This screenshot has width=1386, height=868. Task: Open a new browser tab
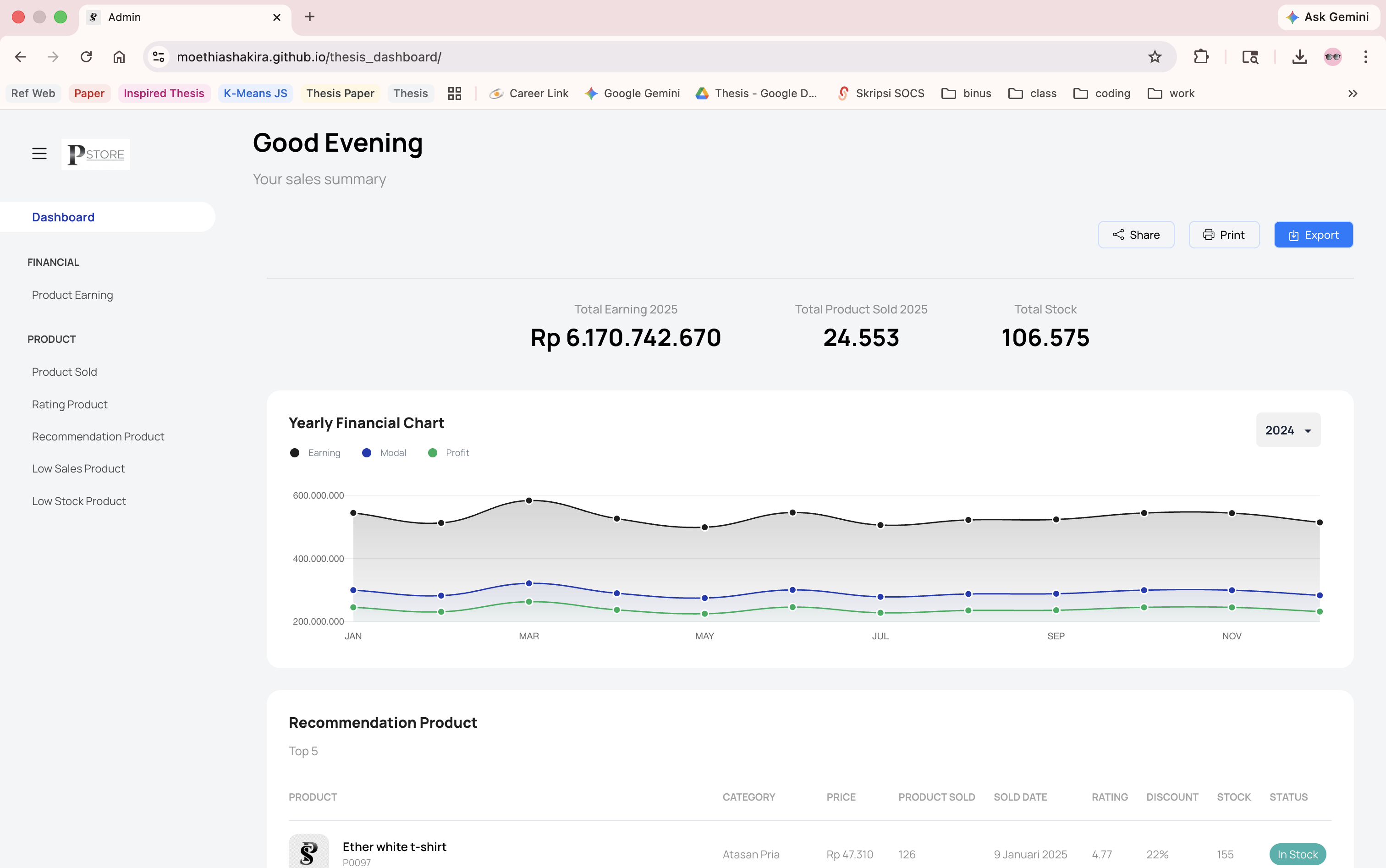pyautogui.click(x=309, y=16)
